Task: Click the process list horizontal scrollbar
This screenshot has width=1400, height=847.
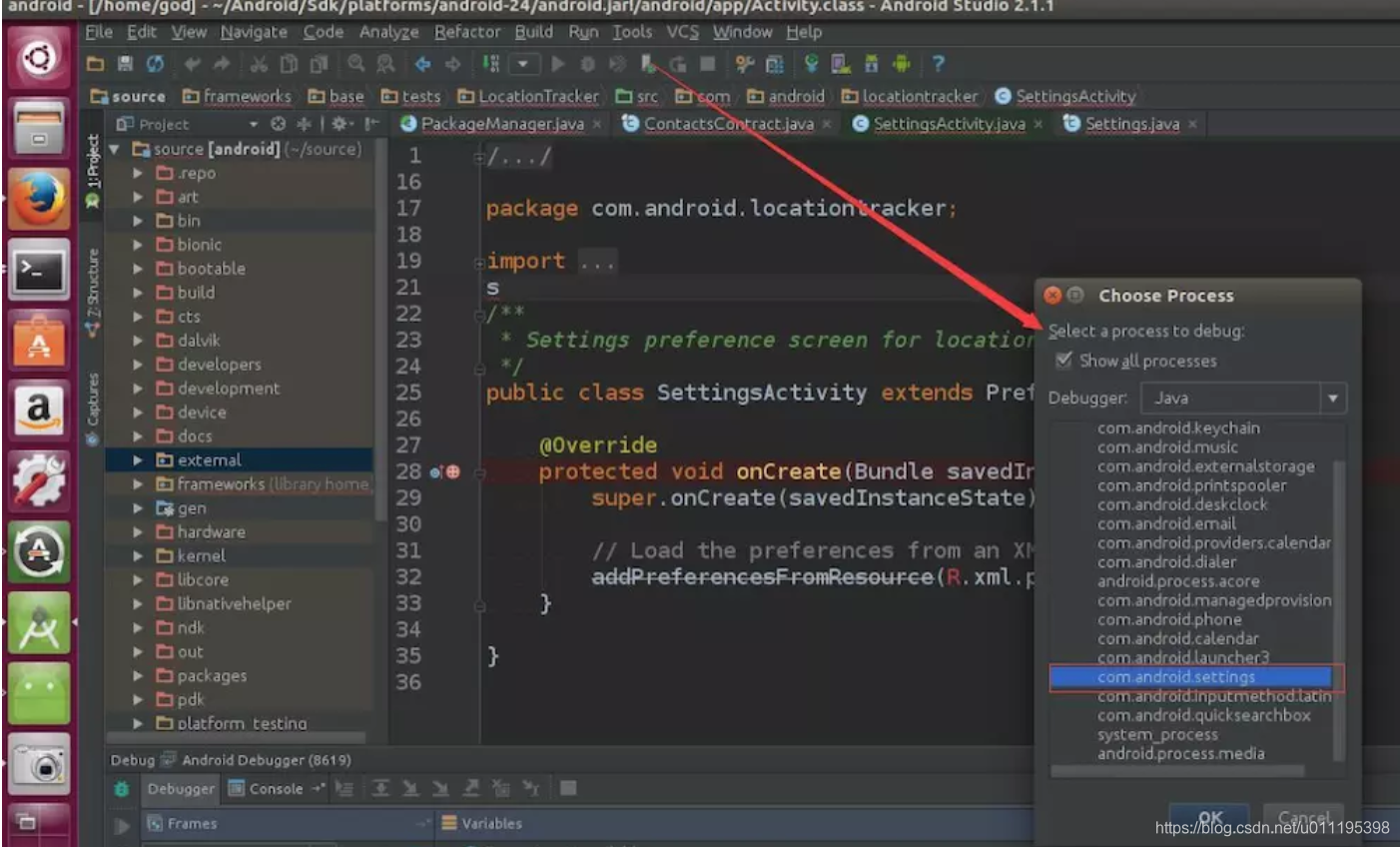Action: pyautogui.click(x=1177, y=771)
